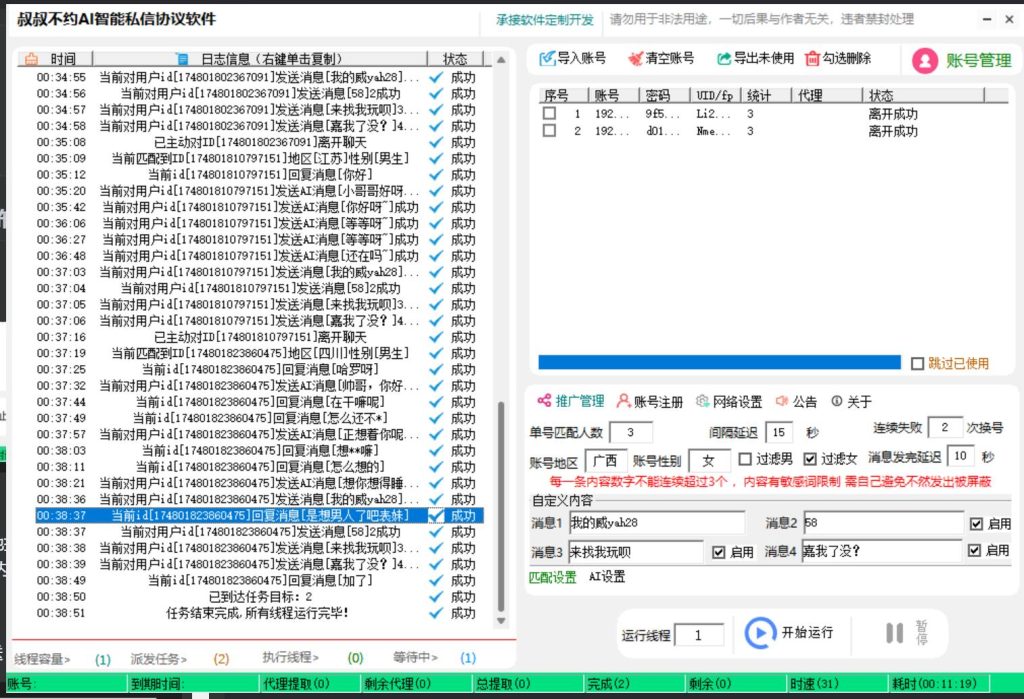
Task: Enable the 过滤男 checkbox
Action: [745, 460]
